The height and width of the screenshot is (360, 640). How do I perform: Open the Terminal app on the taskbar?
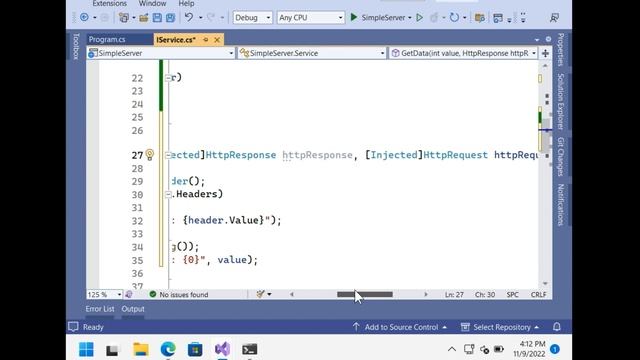pos(249,349)
